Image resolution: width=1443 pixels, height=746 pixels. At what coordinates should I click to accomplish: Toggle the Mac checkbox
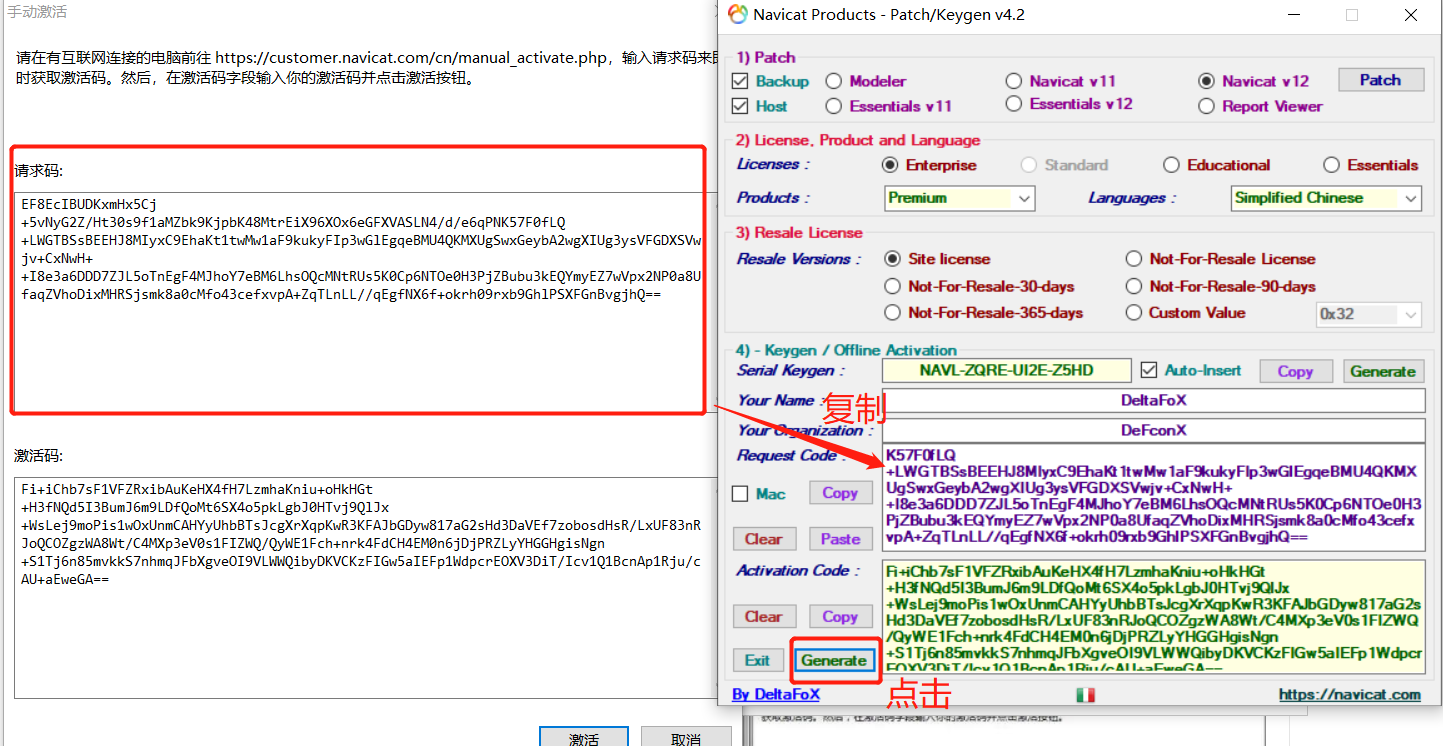click(740, 493)
